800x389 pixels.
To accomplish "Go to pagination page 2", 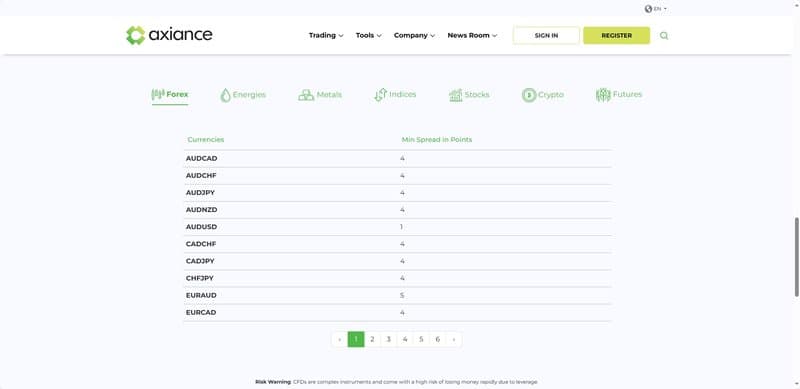I will (x=372, y=339).
